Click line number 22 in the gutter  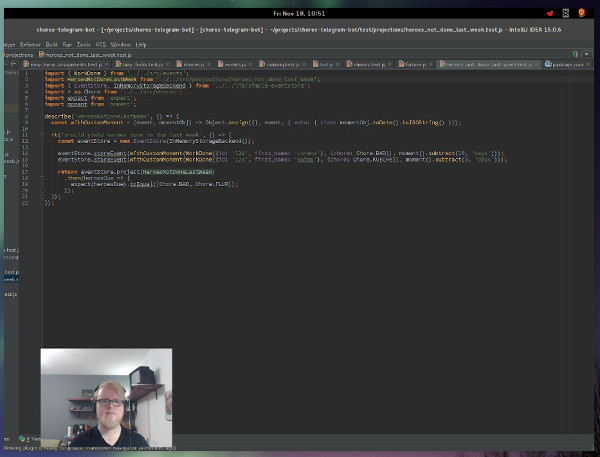point(25,202)
